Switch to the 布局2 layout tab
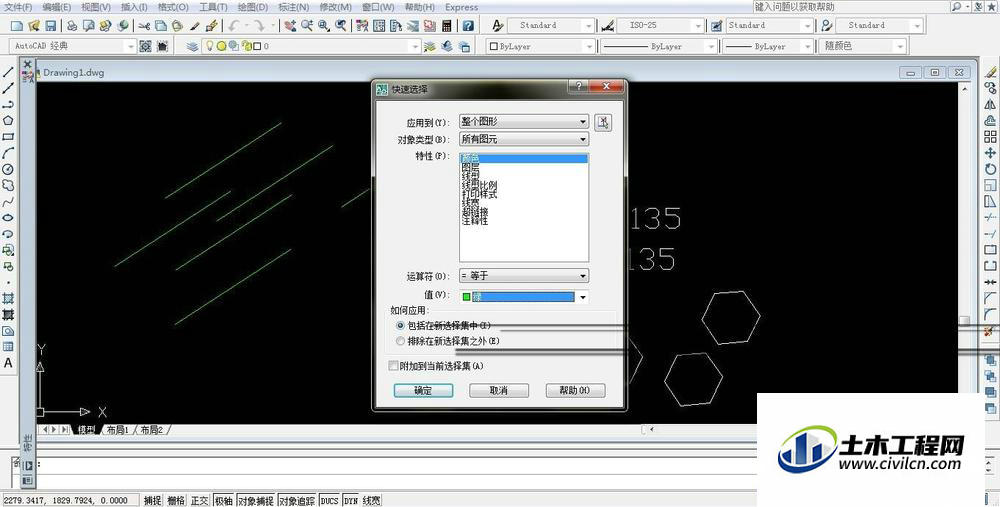The height and width of the screenshot is (507, 1000). point(152,430)
